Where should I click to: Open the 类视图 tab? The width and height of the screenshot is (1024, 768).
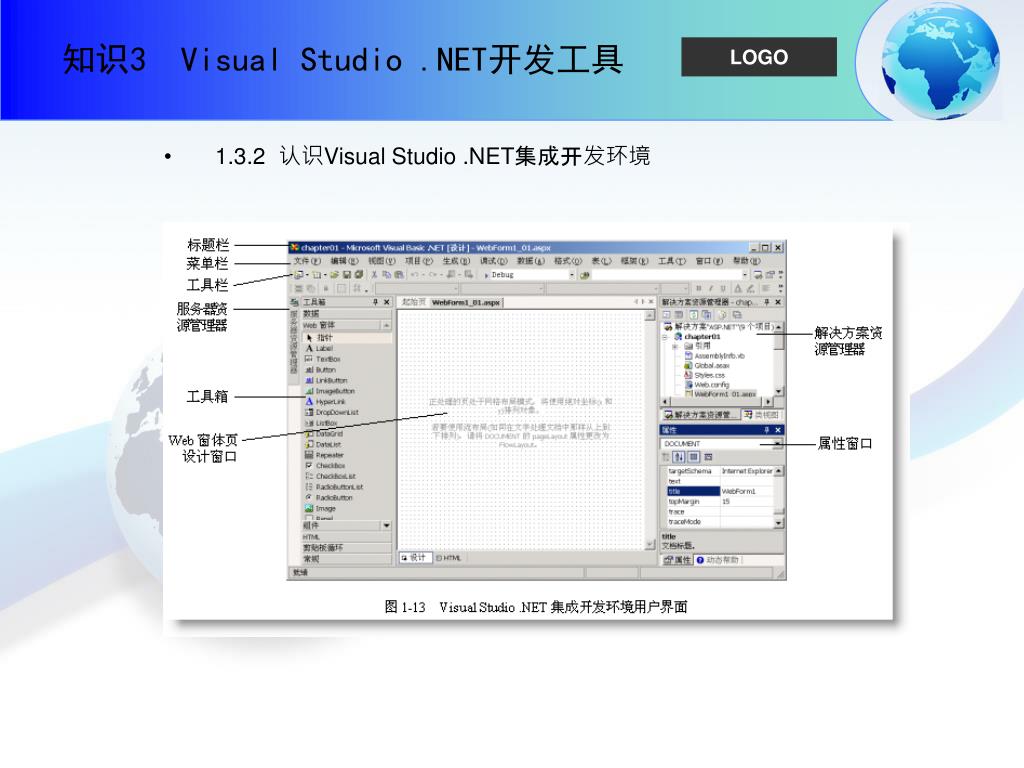tap(762, 415)
